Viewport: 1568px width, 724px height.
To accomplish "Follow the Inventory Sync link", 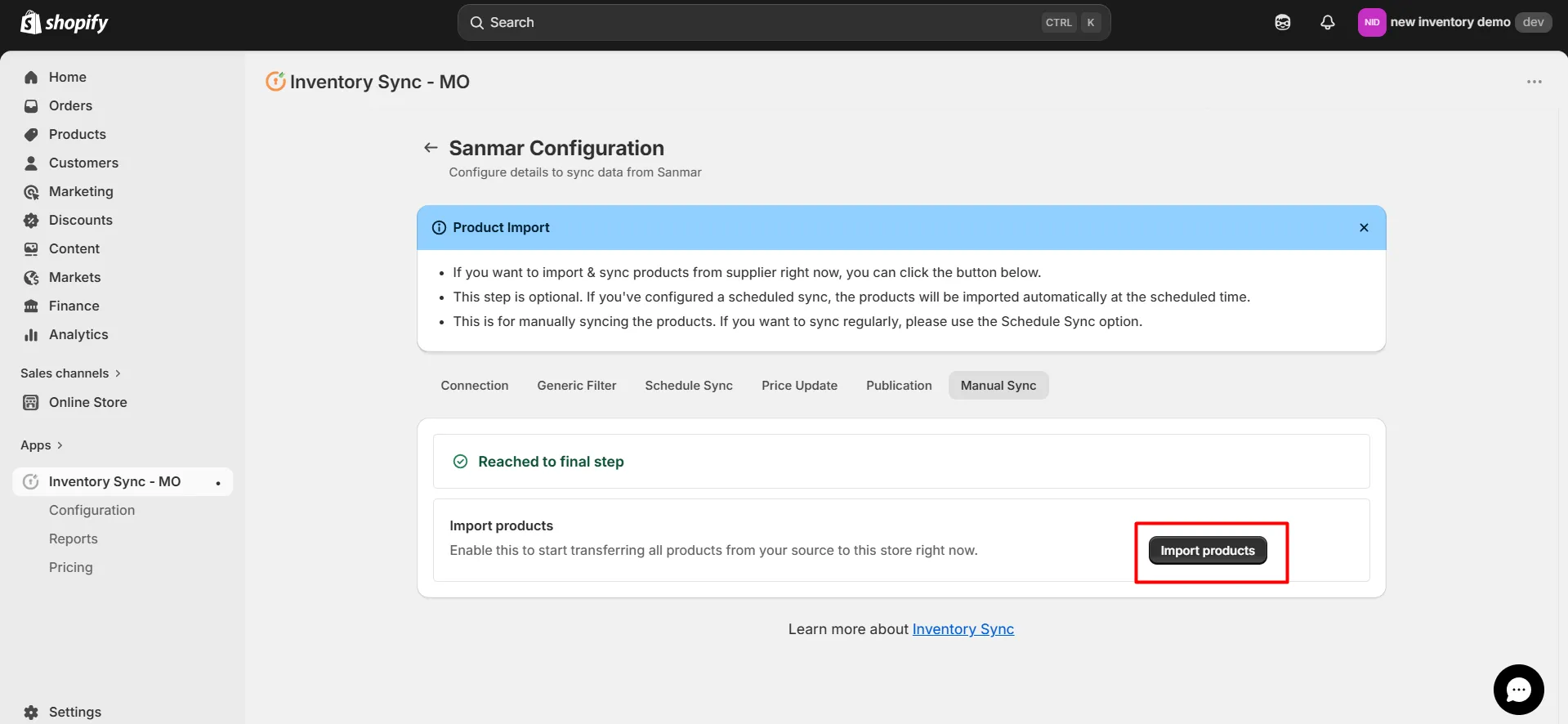I will point(963,629).
